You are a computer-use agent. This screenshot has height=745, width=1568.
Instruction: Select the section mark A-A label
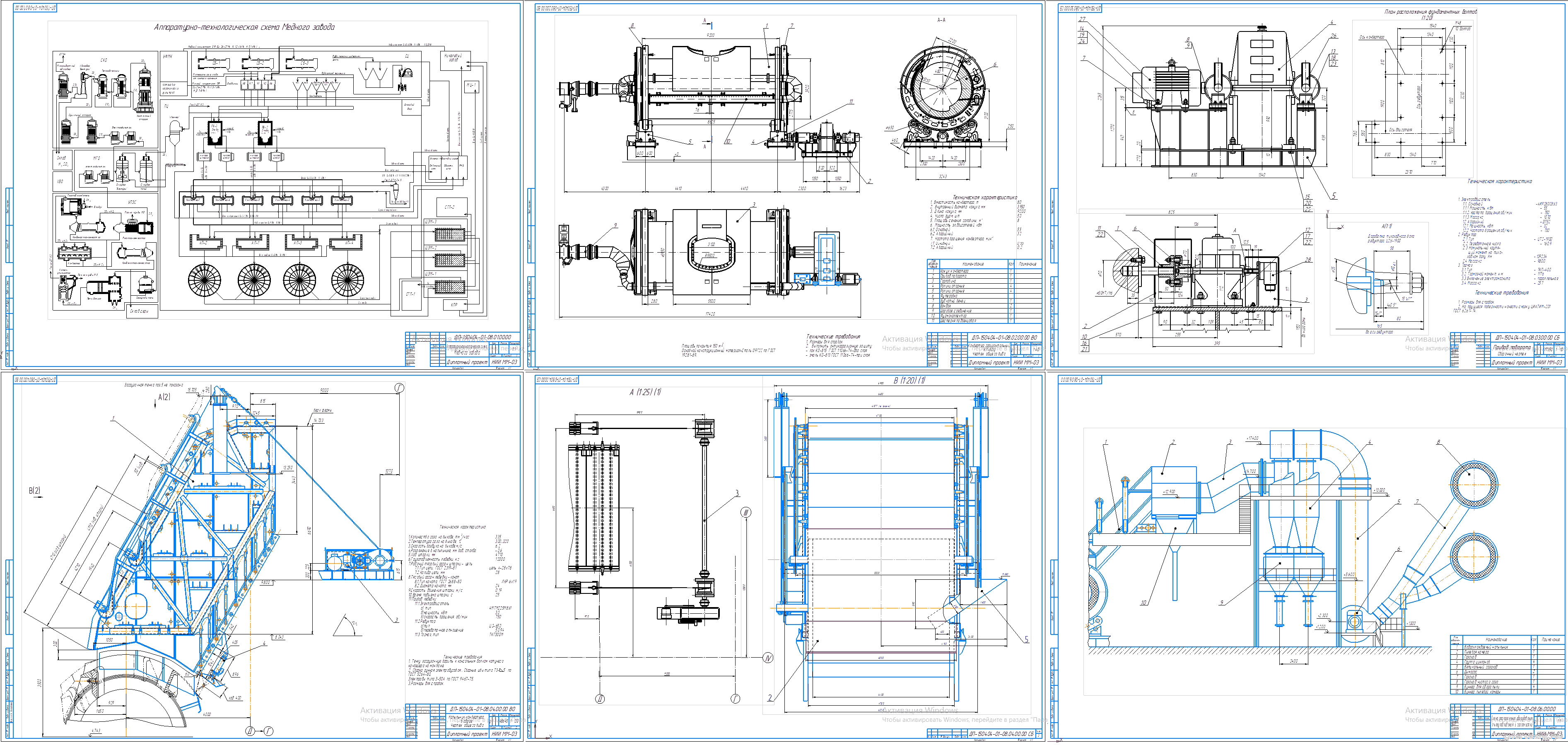coord(941,20)
